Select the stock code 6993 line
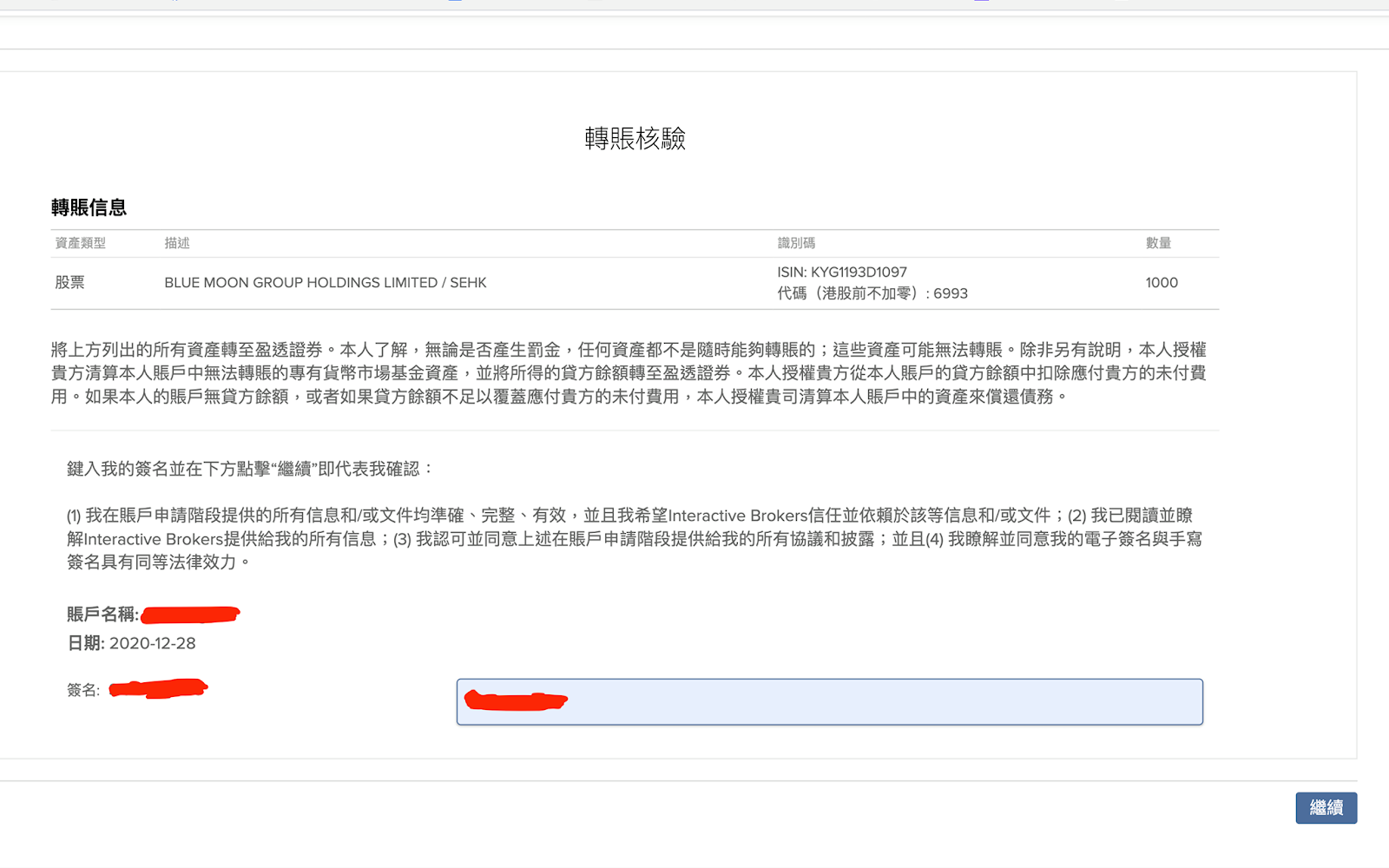This screenshot has width=1389, height=868. (872, 293)
